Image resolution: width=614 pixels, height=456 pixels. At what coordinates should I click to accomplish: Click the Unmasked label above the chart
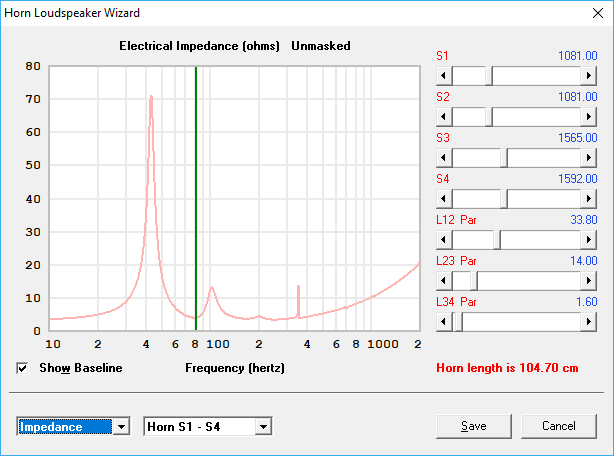tap(321, 46)
